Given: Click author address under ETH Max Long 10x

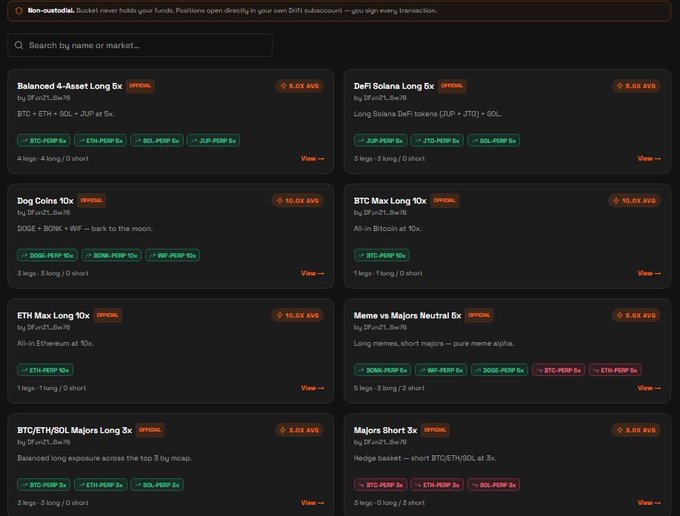Looking at the screenshot, I should pos(44,327).
